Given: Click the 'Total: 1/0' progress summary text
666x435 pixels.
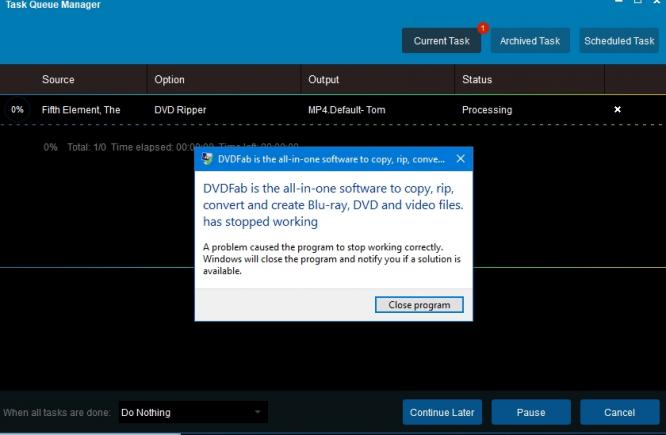Looking at the screenshot, I should [87, 147].
